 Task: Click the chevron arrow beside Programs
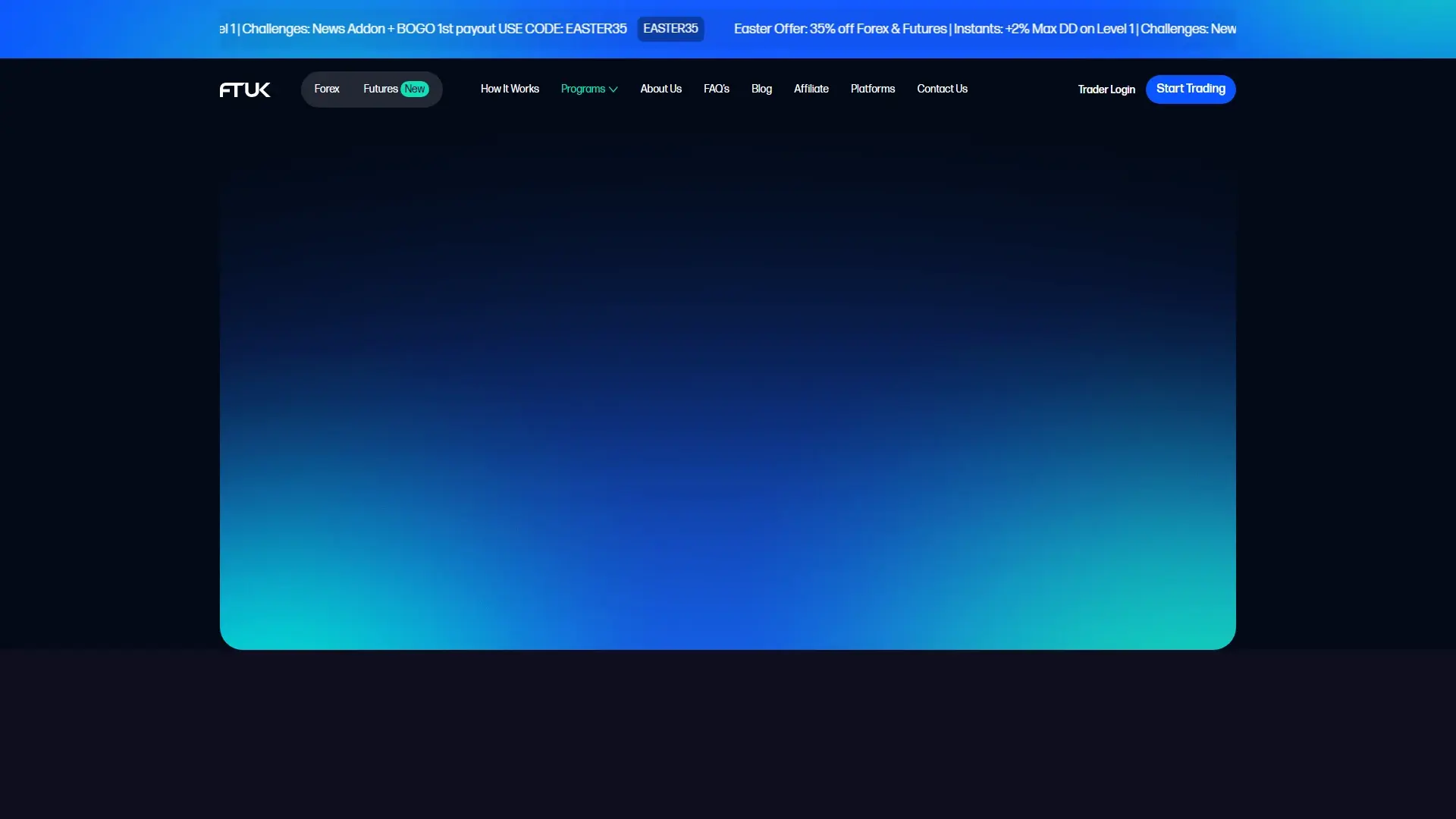613,89
